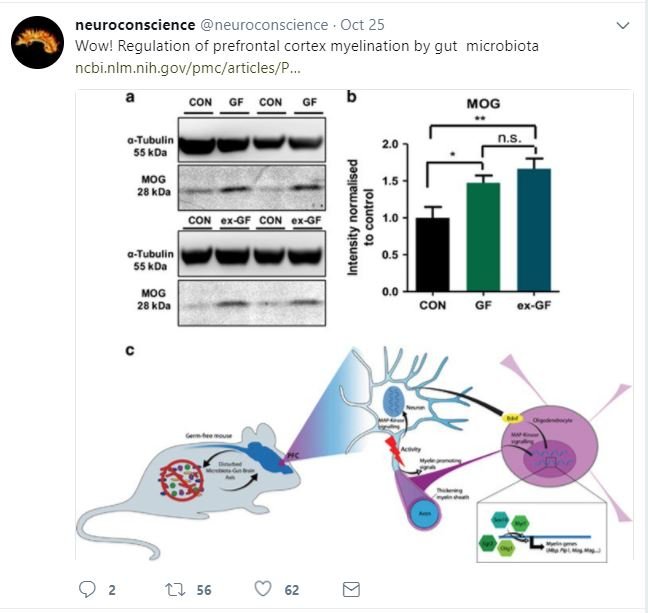Click the retweet arrows icon
This screenshot has width=648, height=613.
tap(174, 589)
